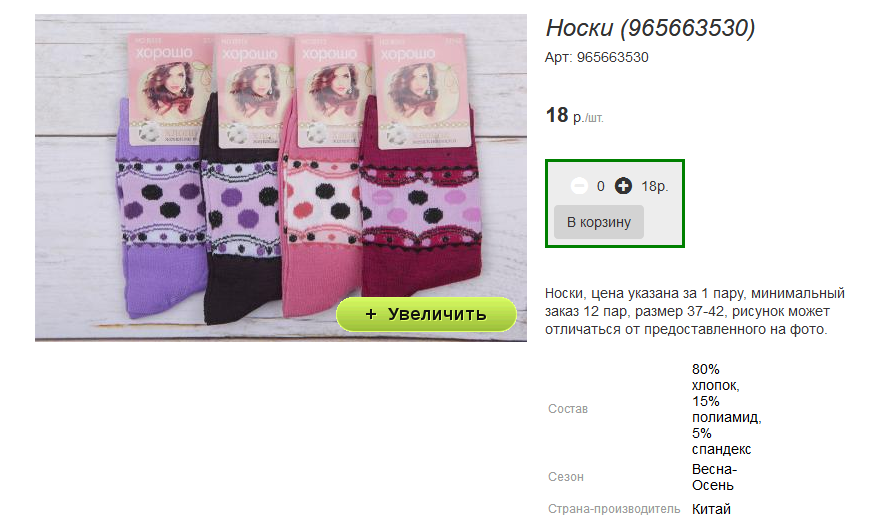The width and height of the screenshot is (870, 522).
Task: Select the Страна-производитель label
Action: [614, 509]
